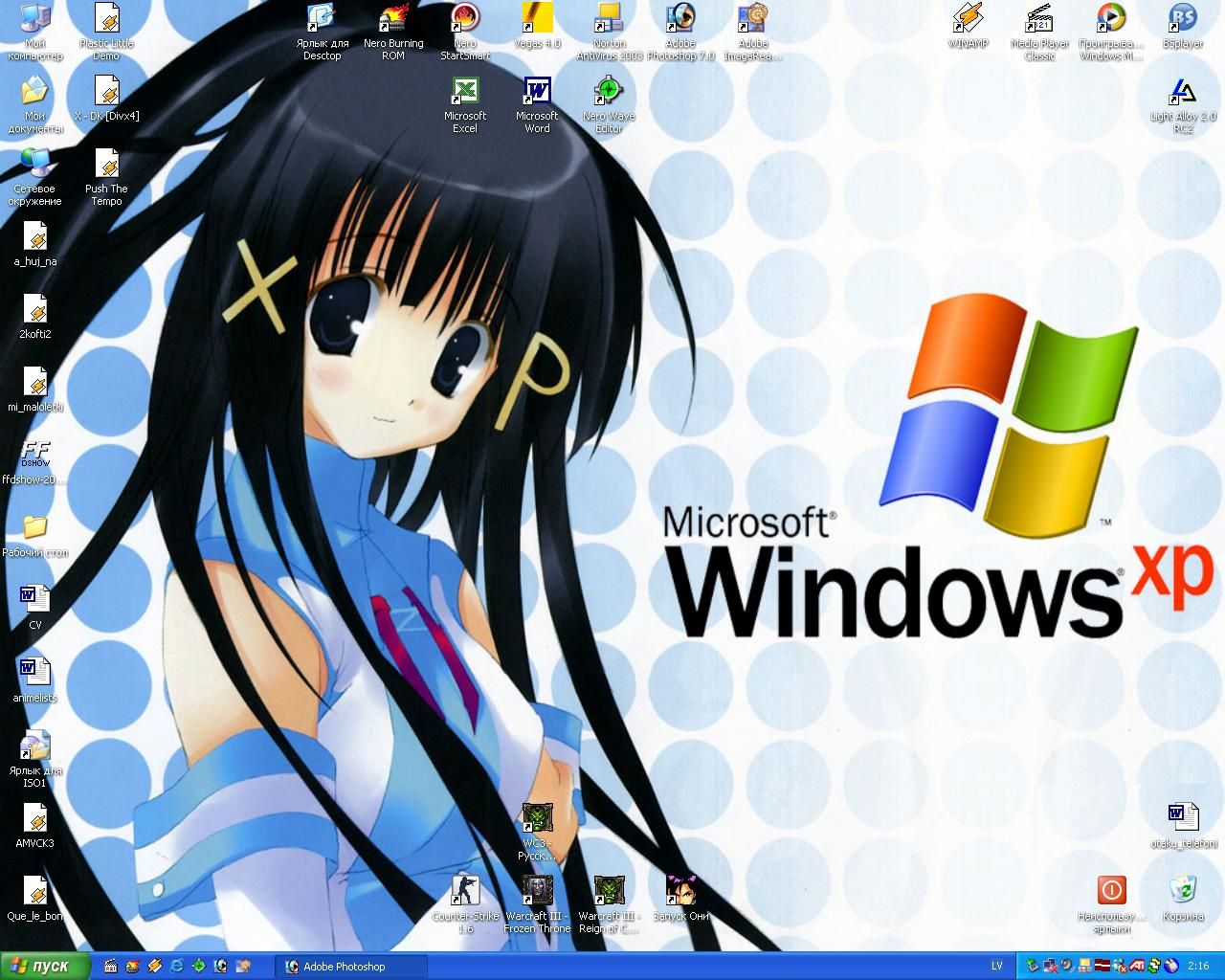Click Photoshop quick launch icon
Viewport: 1225px width, 980px height.
(x=221, y=967)
